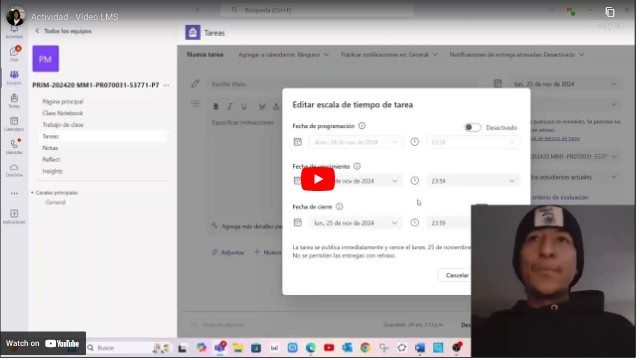Open the Calendario icon in the Teams sidebar
This screenshot has height=360, width=640.
14,123
